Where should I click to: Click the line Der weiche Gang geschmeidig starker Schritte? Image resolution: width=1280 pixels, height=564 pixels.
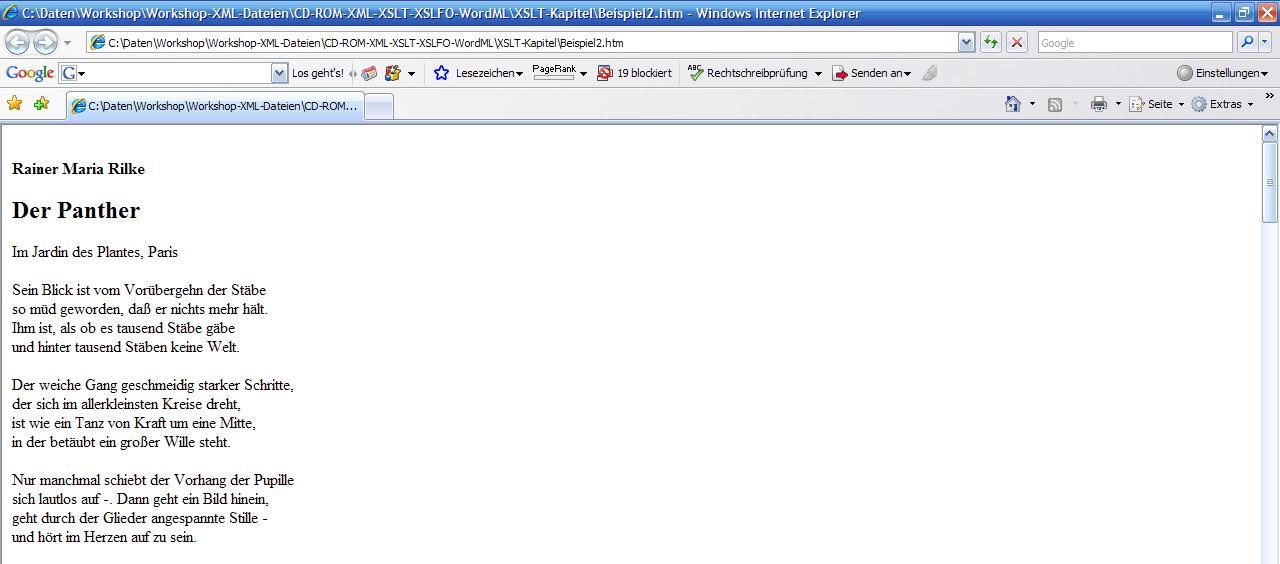pyautogui.click(x=153, y=385)
